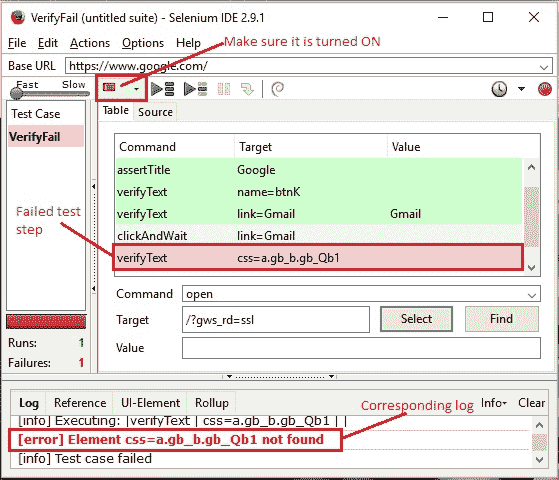Image resolution: width=559 pixels, height=480 pixels.
Task: Expand the Command dropdown arrow
Action: (532, 295)
